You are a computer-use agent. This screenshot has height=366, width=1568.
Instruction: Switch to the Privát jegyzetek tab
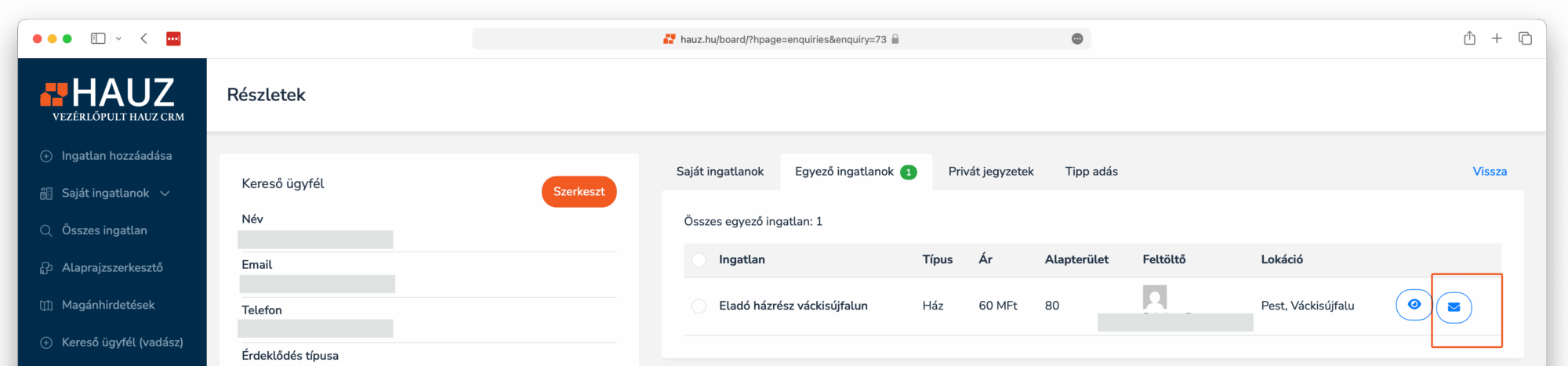(x=991, y=172)
